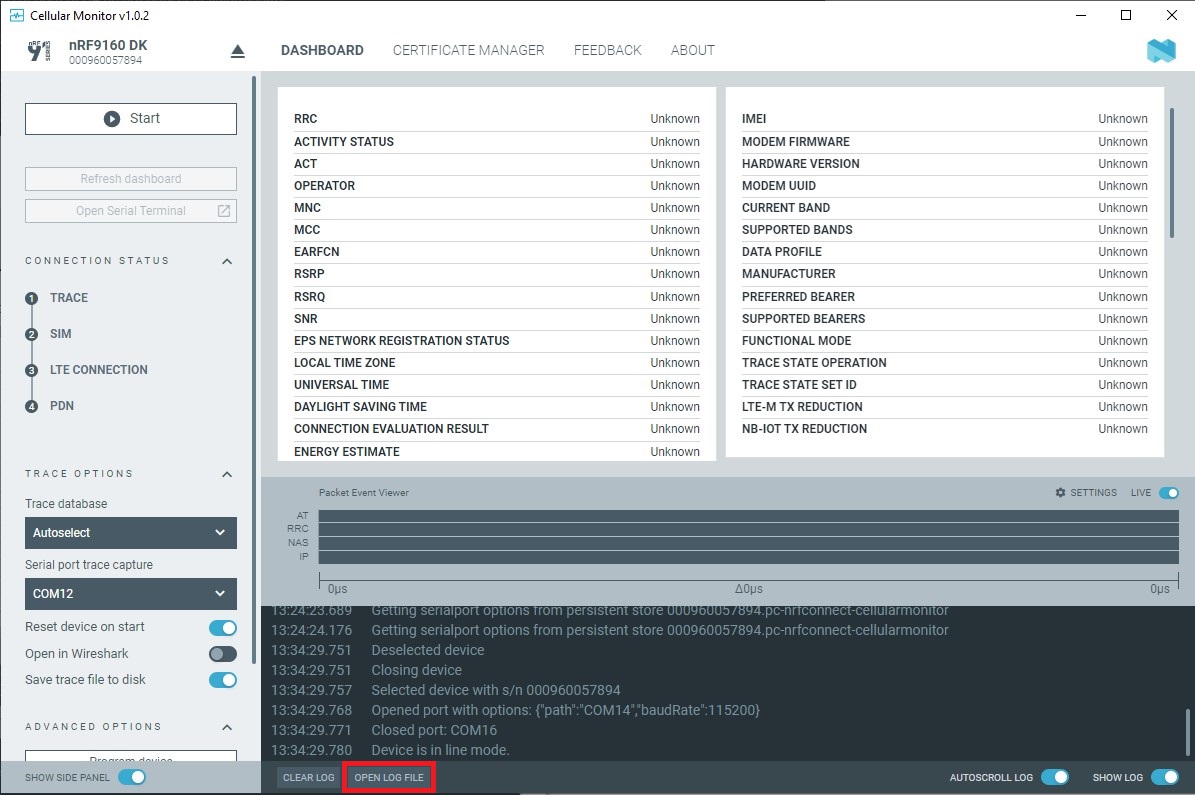Click the SIM step 2 indicator
Viewport: 1195px width, 795px height.
pyautogui.click(x=31, y=334)
